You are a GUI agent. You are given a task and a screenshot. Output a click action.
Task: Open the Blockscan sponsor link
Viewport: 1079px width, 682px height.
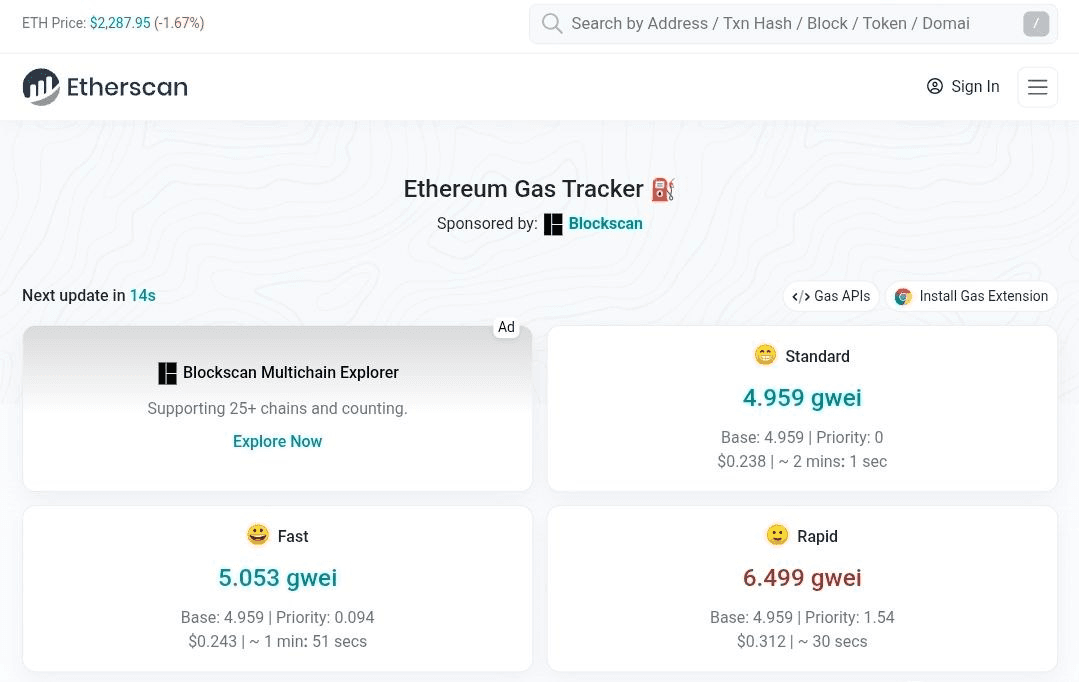pyautogui.click(x=606, y=224)
